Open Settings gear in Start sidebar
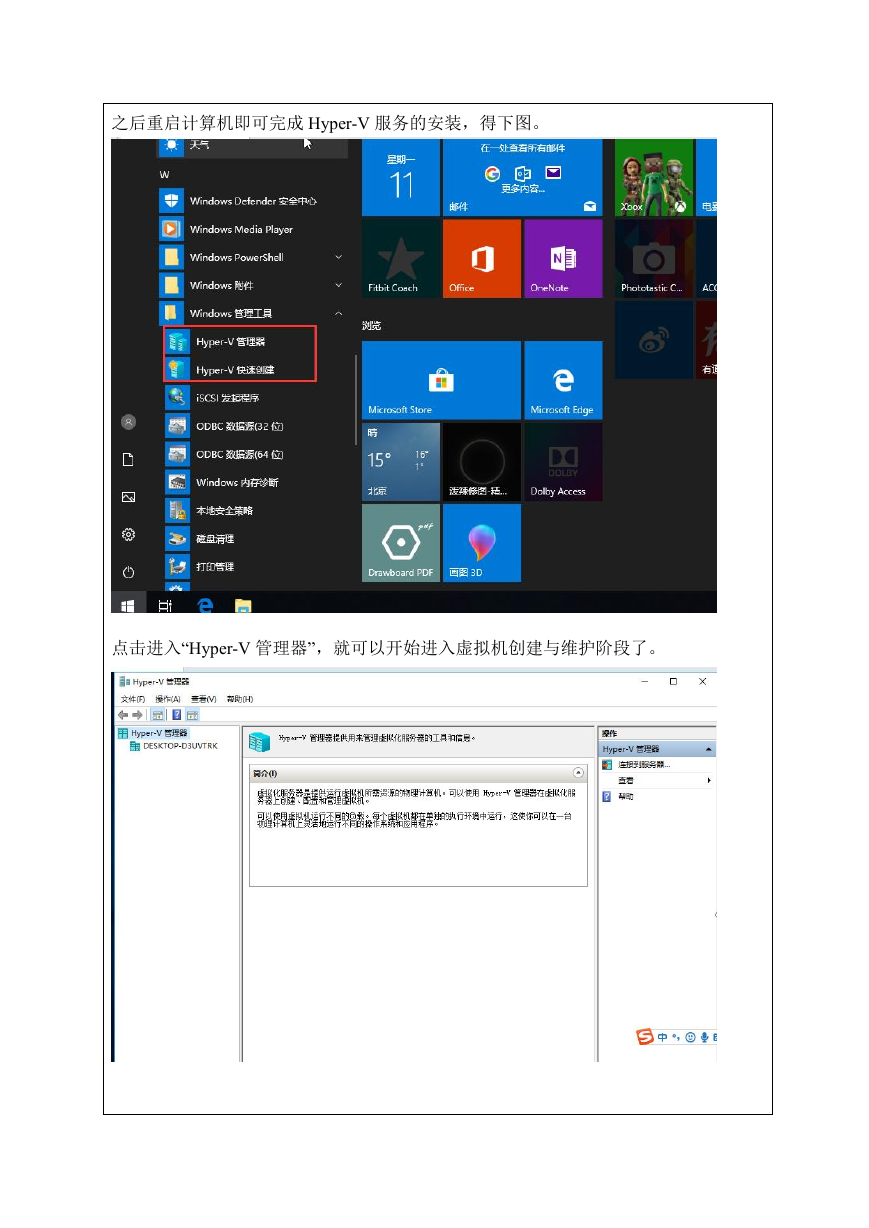The height and width of the screenshot is (1228, 869). (x=128, y=535)
